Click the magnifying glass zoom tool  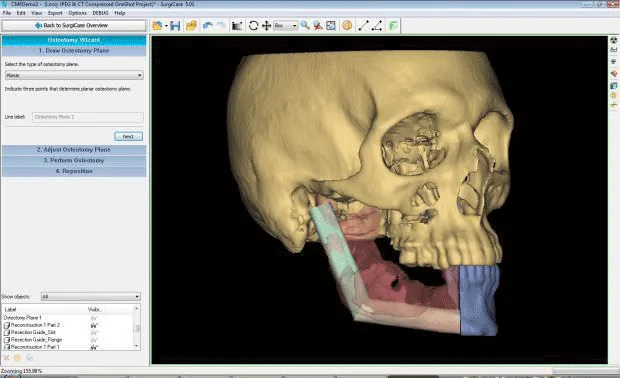(305, 26)
